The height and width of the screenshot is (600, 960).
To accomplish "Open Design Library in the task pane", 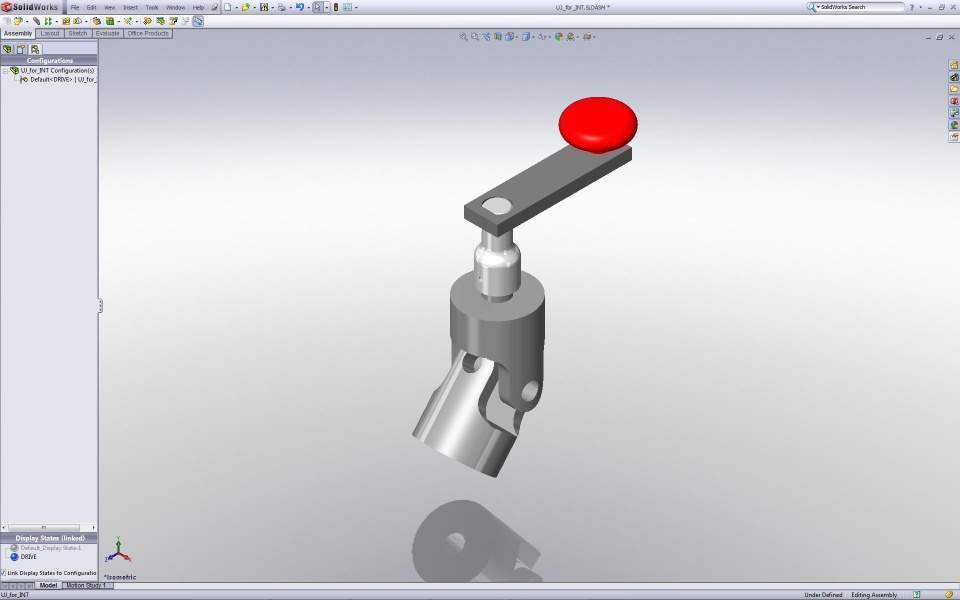I will [954, 77].
